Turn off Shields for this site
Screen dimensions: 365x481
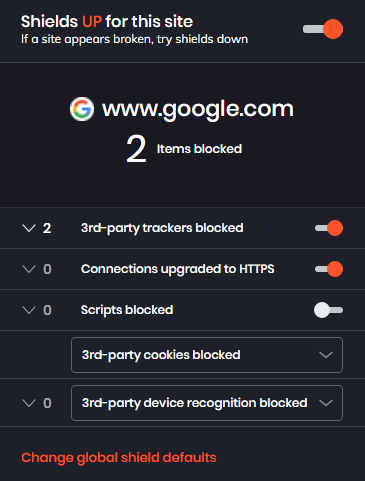coord(323,29)
